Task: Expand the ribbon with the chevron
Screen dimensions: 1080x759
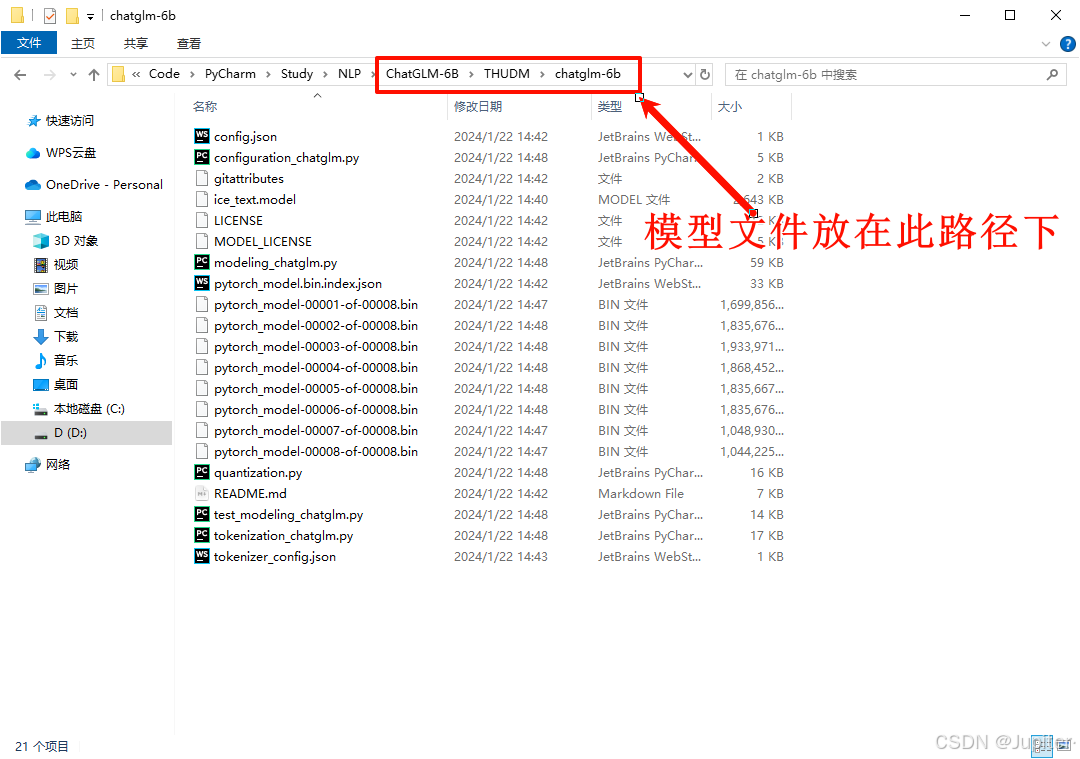Action: pyautogui.click(x=1046, y=44)
